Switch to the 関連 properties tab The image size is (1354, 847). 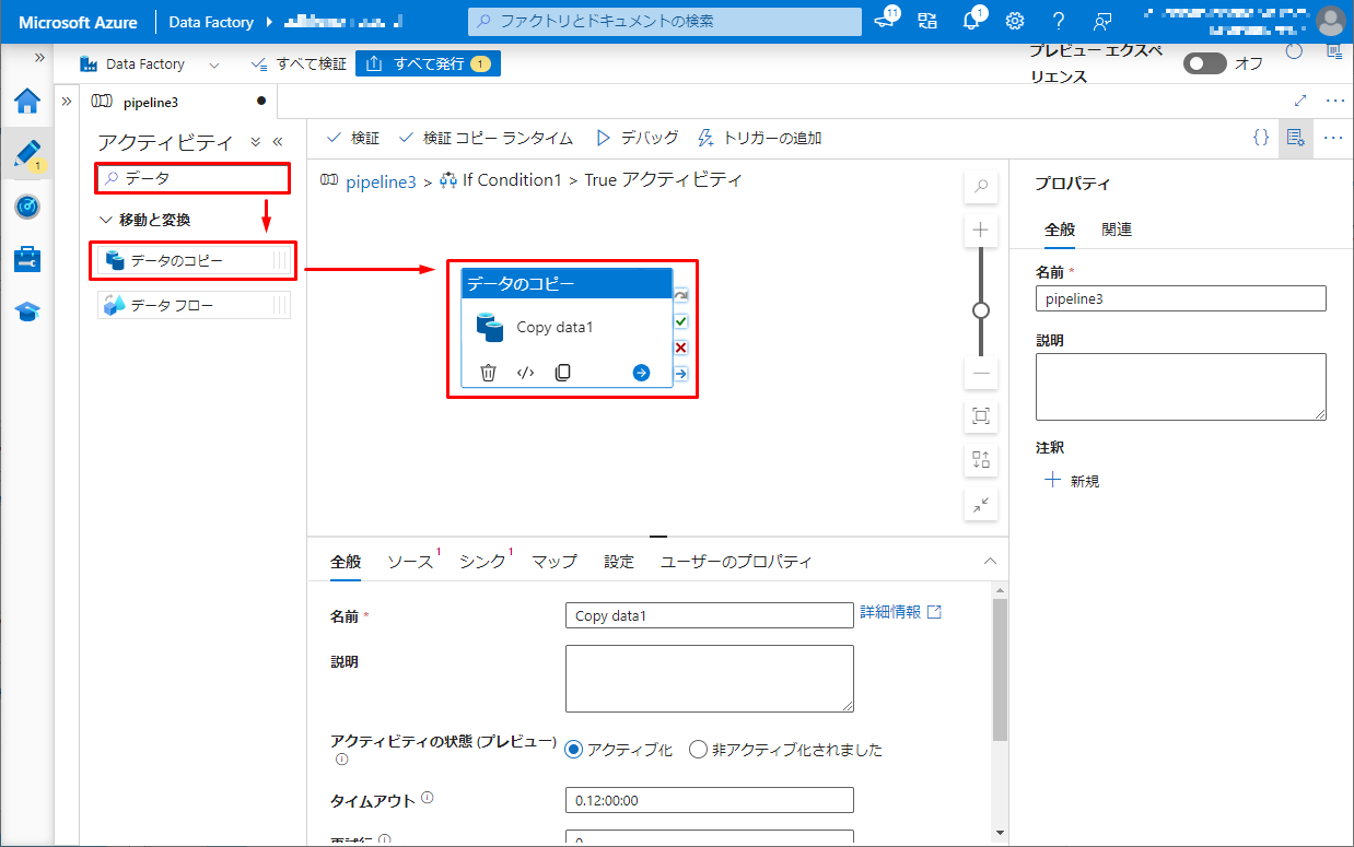click(1116, 229)
